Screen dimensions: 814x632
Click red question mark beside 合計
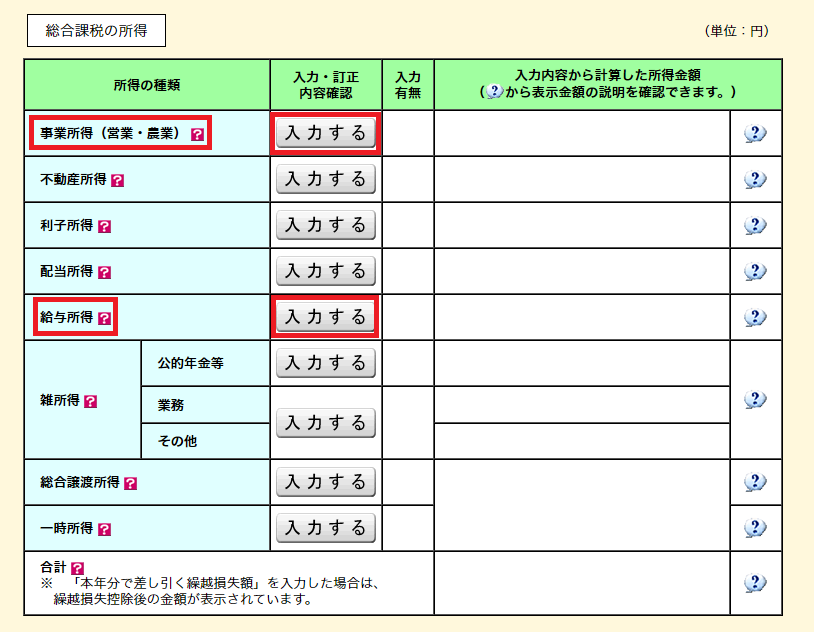coord(77,567)
